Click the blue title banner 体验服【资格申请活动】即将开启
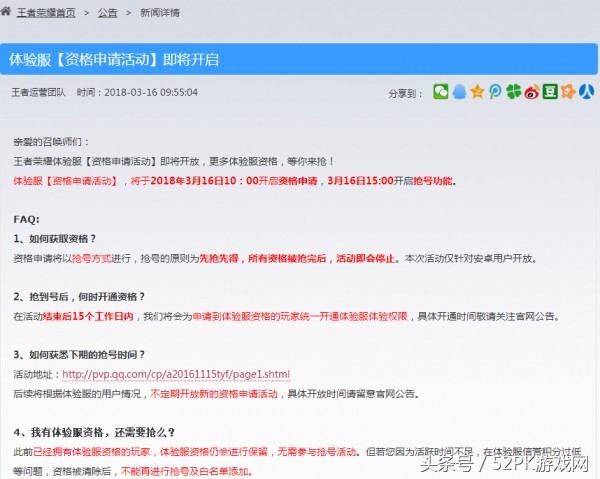Viewport: 600px width, 479px height. pyautogui.click(x=299, y=59)
